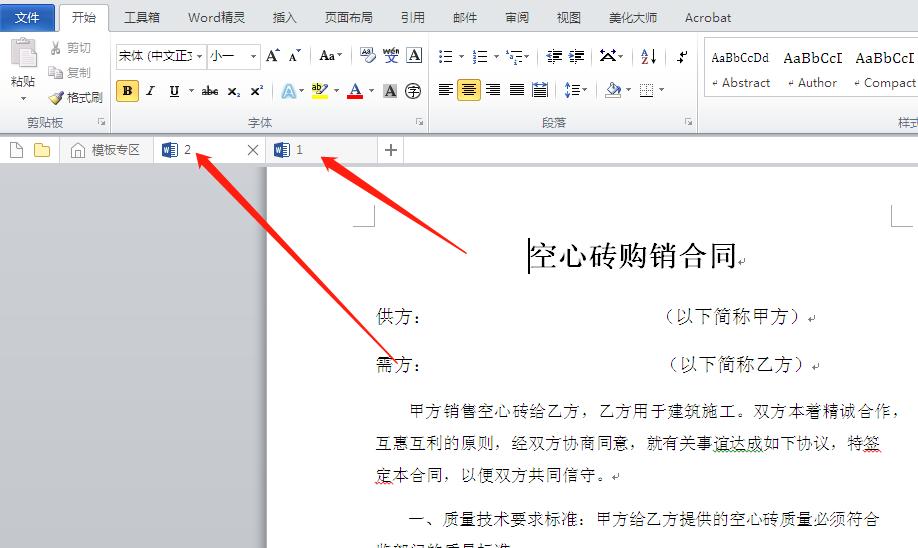Open highlight color dropdown arrow
Image resolution: width=918 pixels, height=548 pixels.
click(x=337, y=91)
